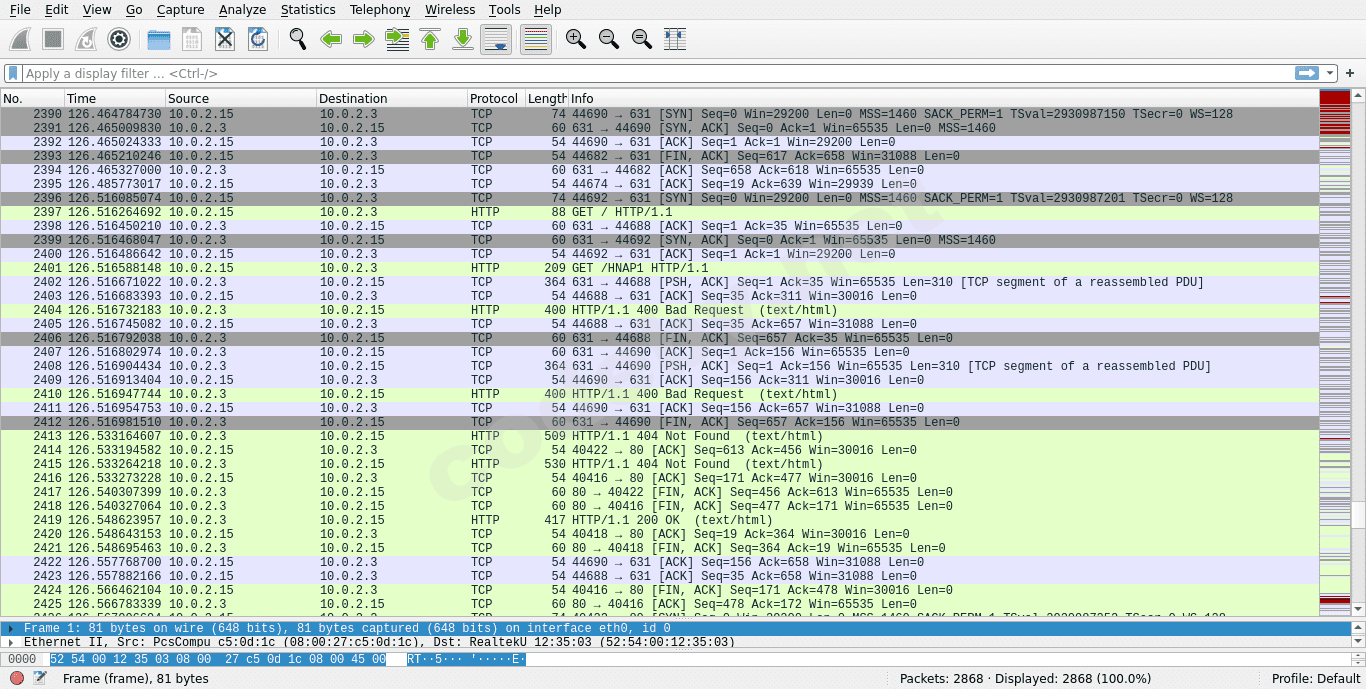The image size is (1366, 689).
Task: Expand the Frame 1 details row
Action: (x=10, y=628)
